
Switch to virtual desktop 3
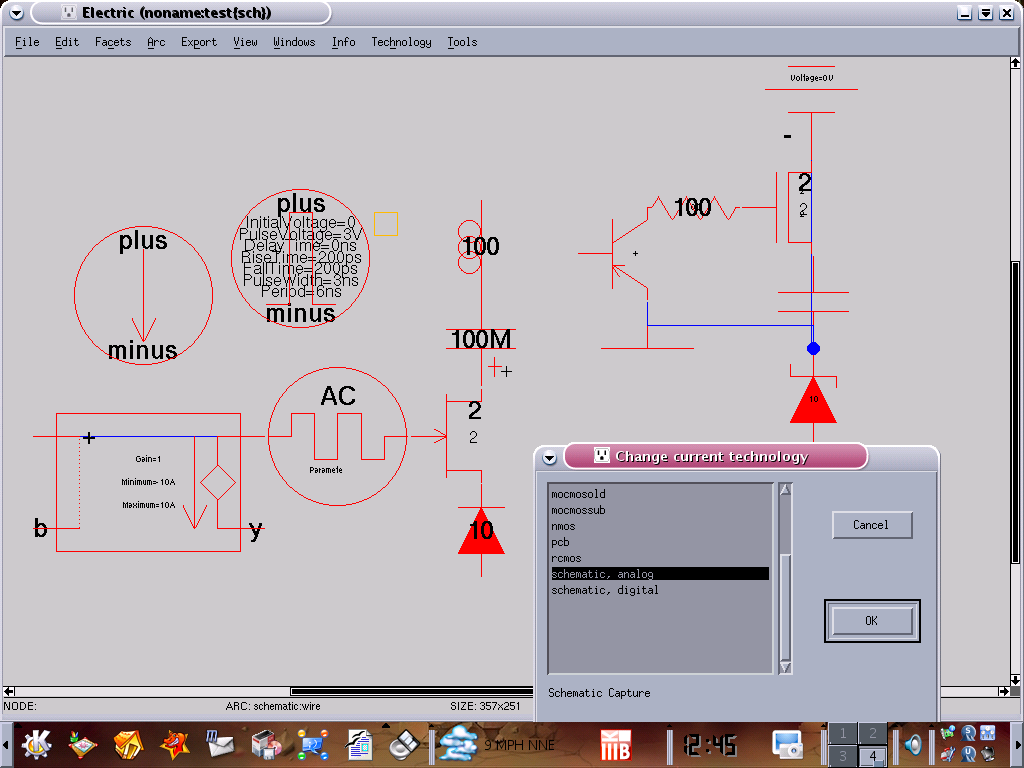[843, 756]
